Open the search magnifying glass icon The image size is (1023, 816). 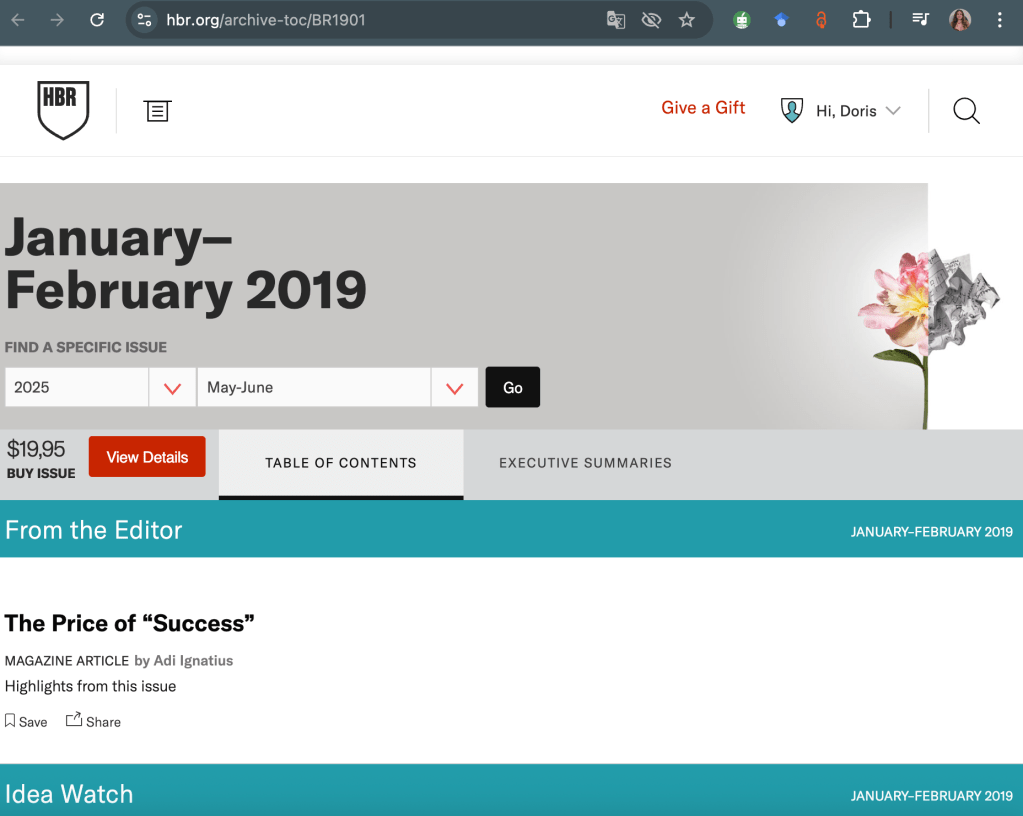[966, 111]
